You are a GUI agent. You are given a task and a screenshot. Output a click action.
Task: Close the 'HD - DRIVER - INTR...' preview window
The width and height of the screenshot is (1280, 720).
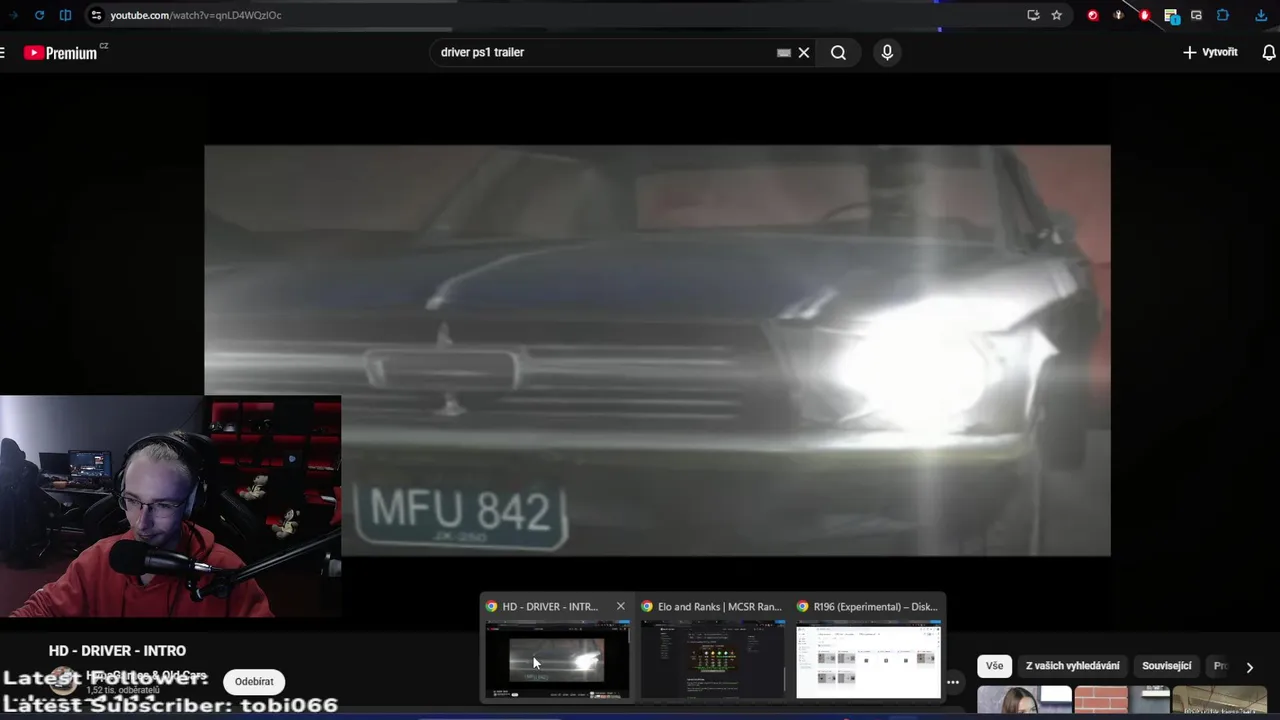point(621,606)
